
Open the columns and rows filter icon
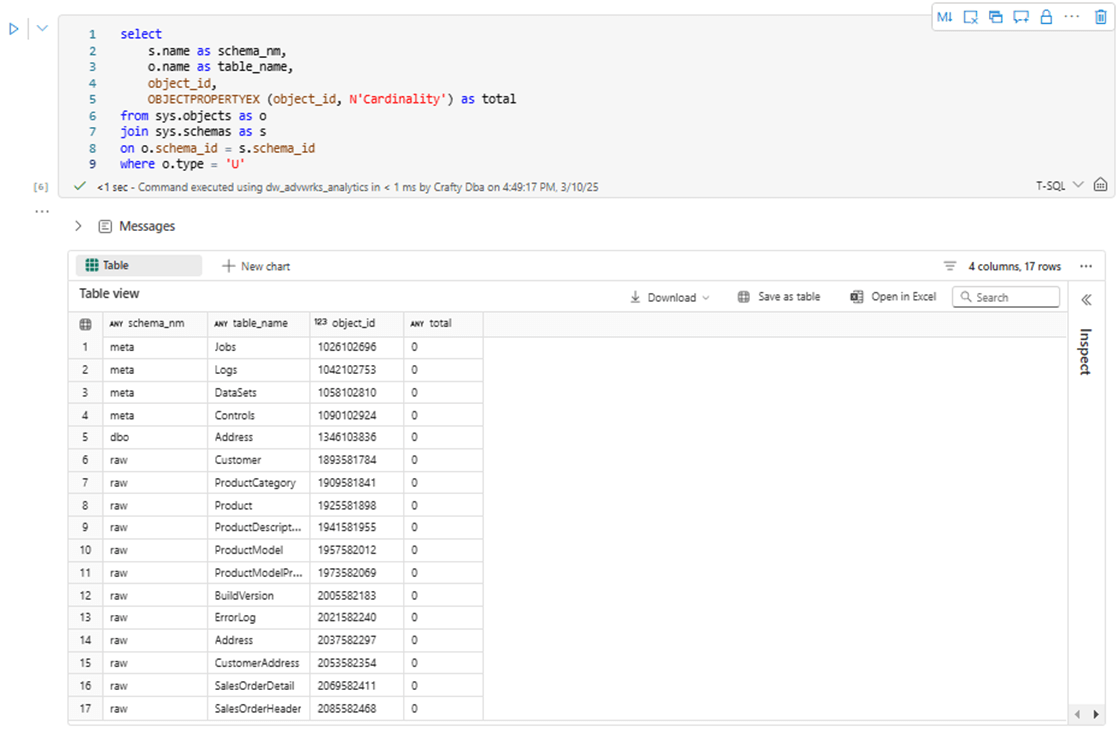click(x=950, y=266)
